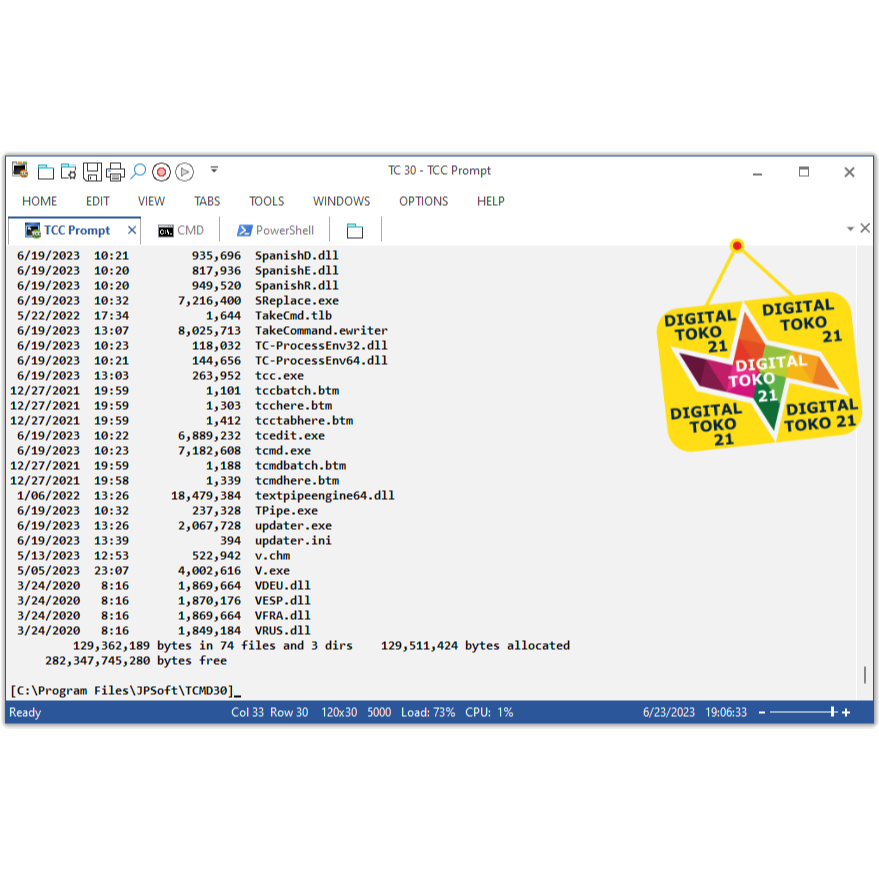Viewport: 879px width, 879px height.
Task: Click the file name TakeCommand.ewriter
Action: (x=321, y=331)
